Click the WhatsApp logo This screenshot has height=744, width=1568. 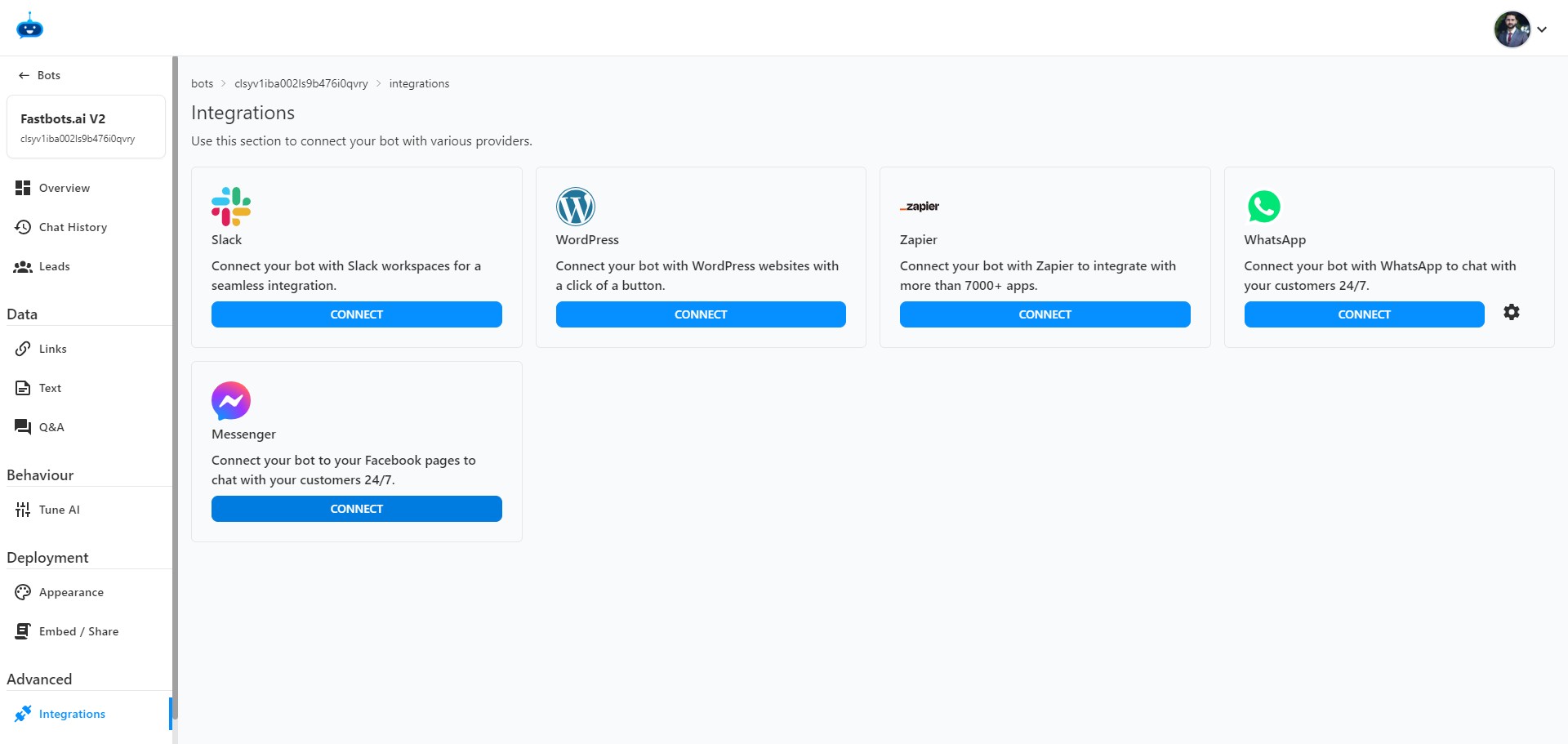[x=1264, y=207]
